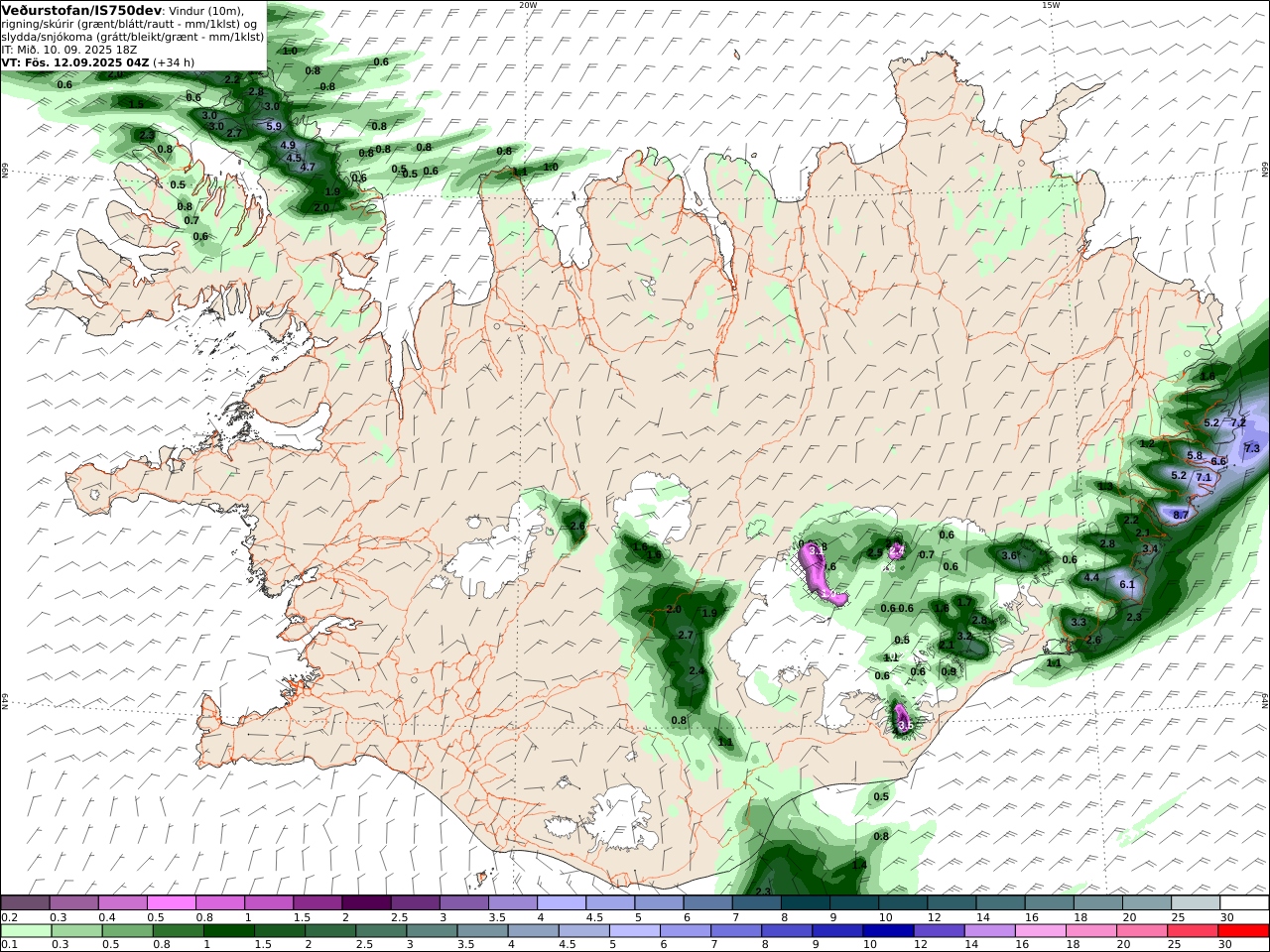Viewport: 1270px width, 952px height.
Task: Click the 4.7 precipitation value on the map
Action: [x=307, y=167]
